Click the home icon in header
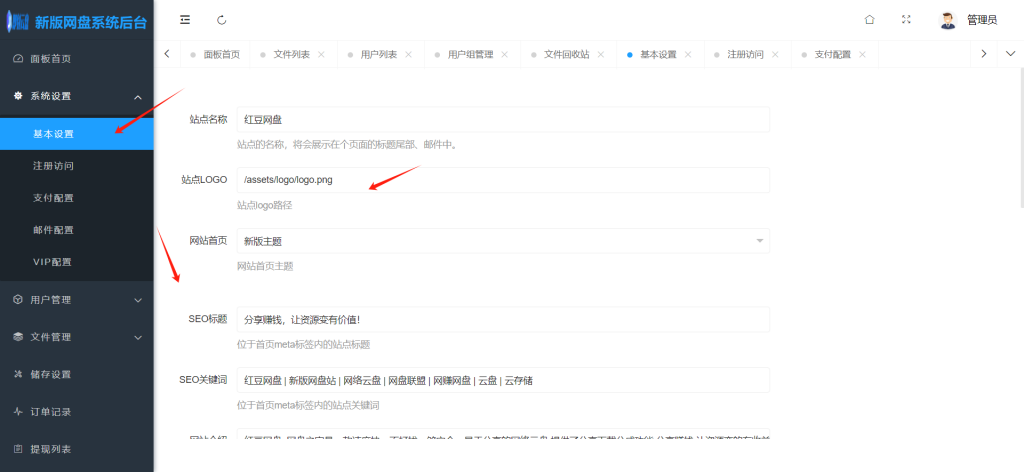Viewport: 1024px width, 472px height. click(x=869, y=20)
